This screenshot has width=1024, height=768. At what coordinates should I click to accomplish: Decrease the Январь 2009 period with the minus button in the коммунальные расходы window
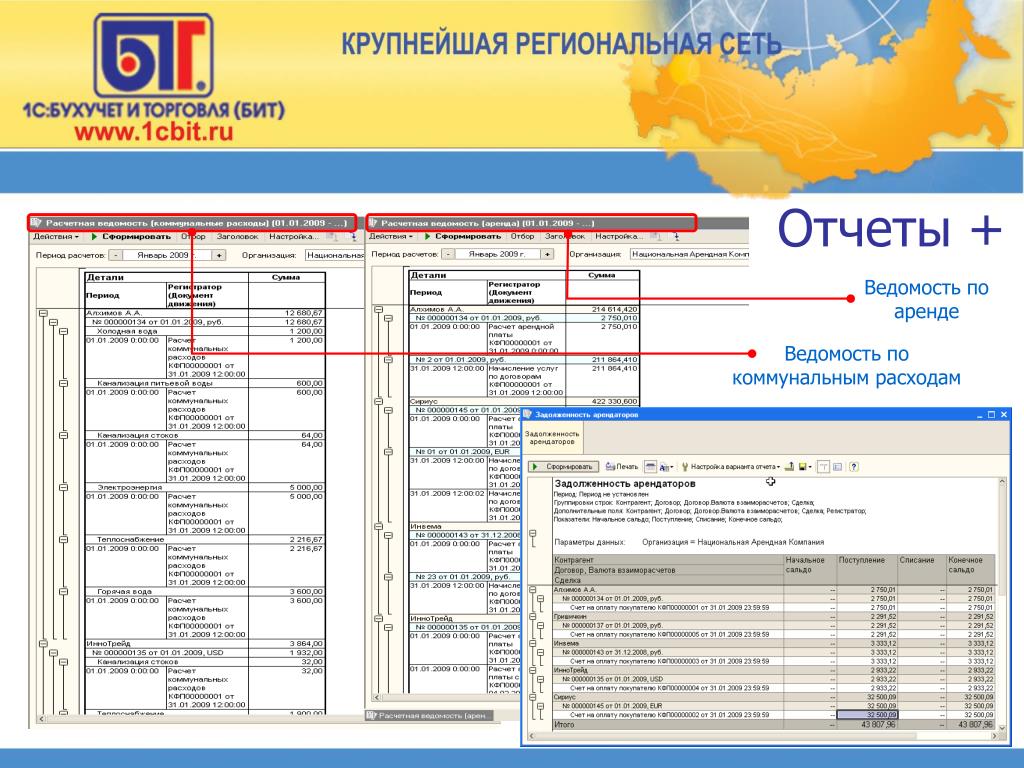tap(115, 255)
